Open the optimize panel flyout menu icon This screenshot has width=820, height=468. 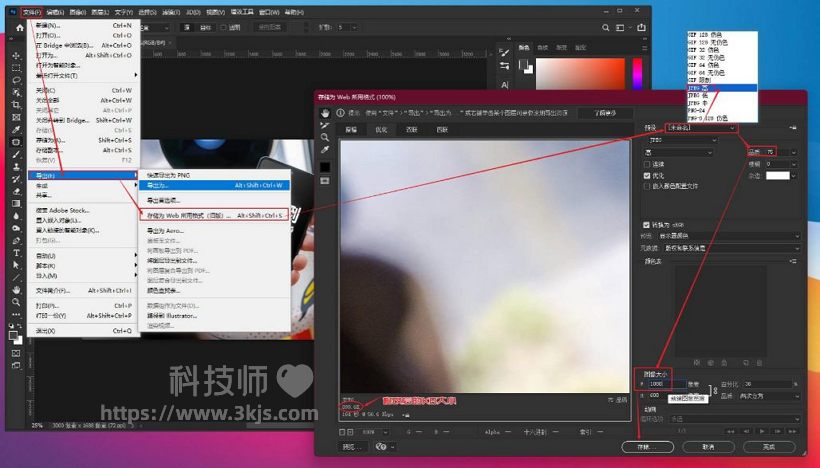pyautogui.click(x=793, y=128)
